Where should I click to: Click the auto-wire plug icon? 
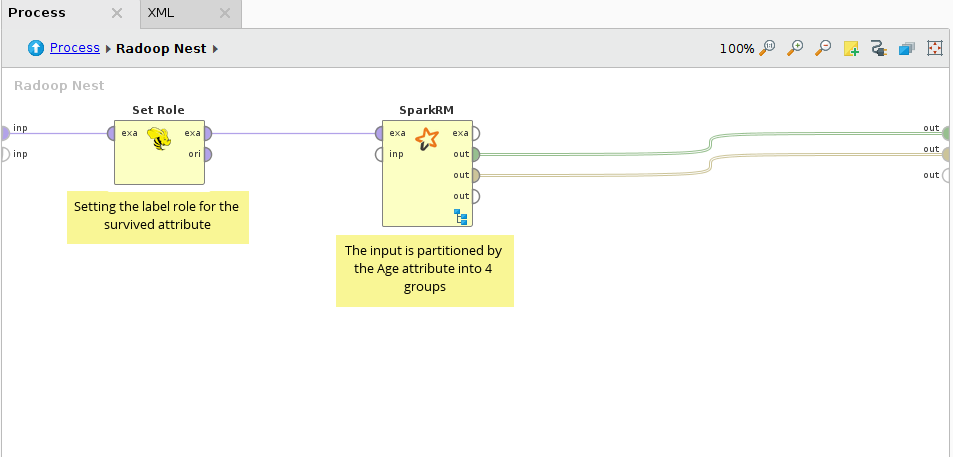click(879, 48)
